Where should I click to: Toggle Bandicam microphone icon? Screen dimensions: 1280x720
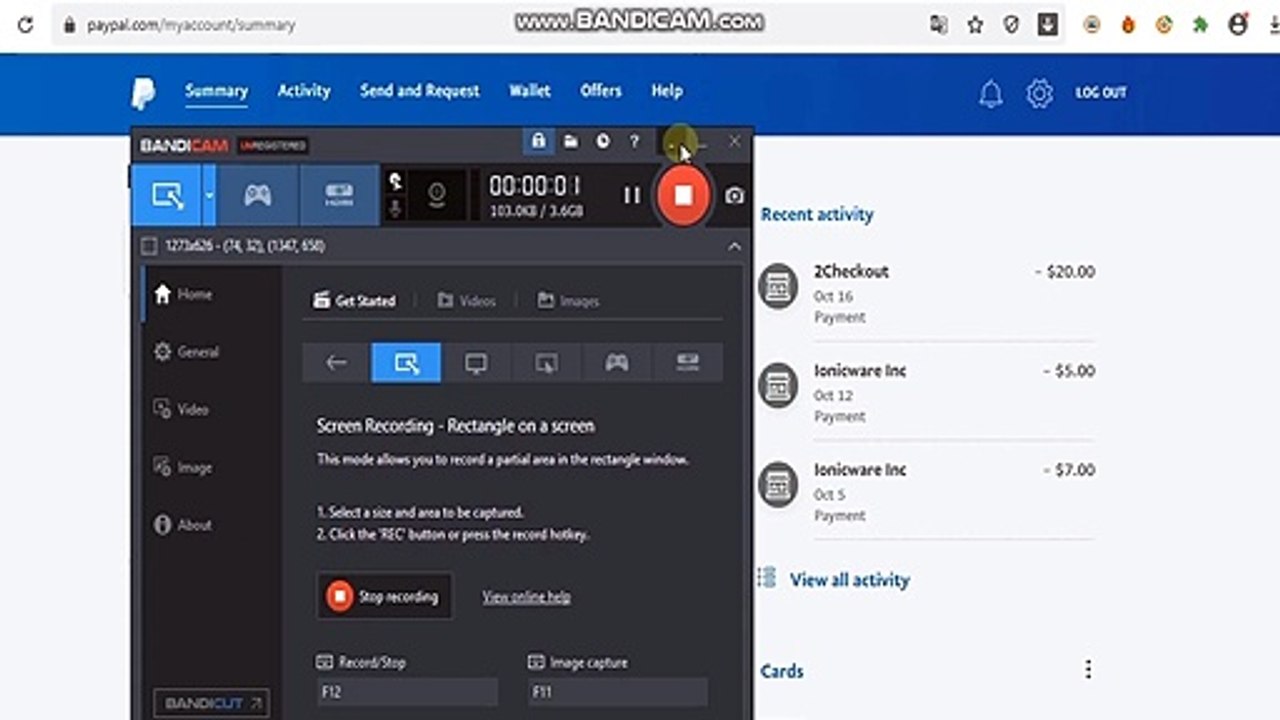[x=395, y=208]
